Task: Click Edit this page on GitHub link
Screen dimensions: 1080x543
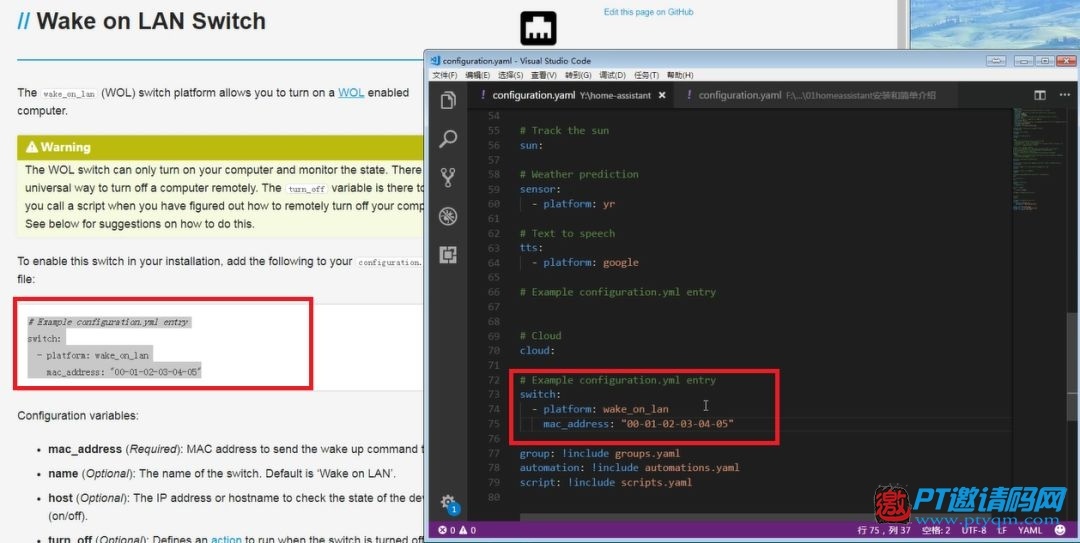Action: (648, 12)
